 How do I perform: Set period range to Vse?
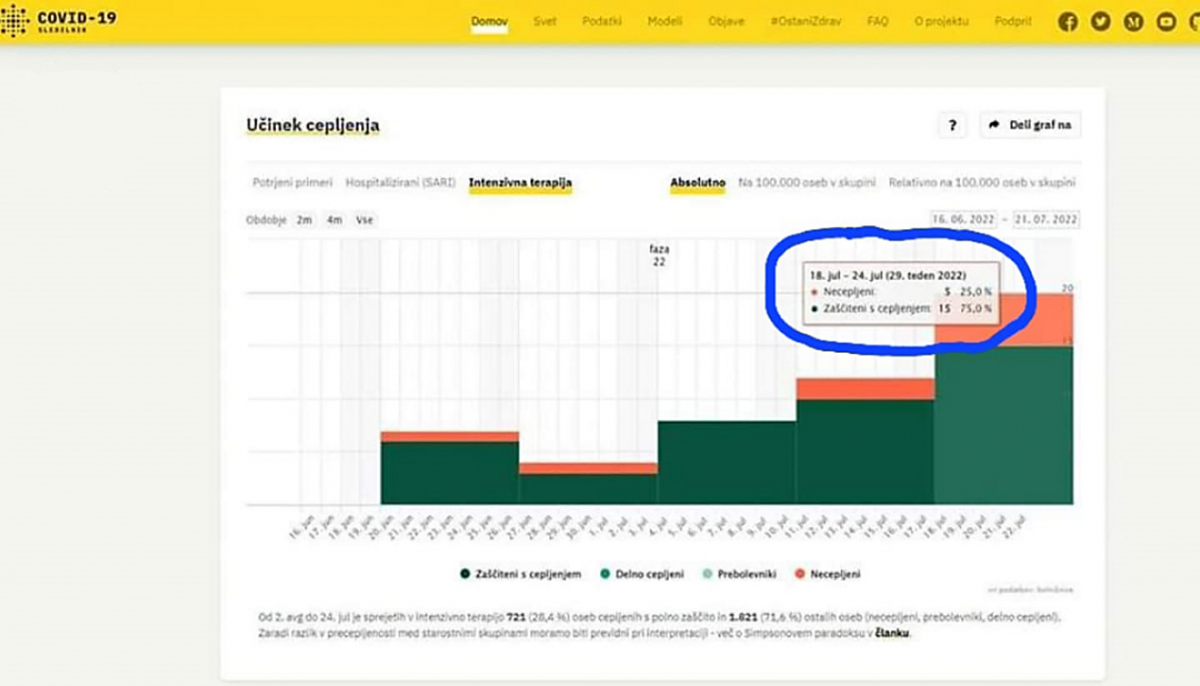point(364,220)
